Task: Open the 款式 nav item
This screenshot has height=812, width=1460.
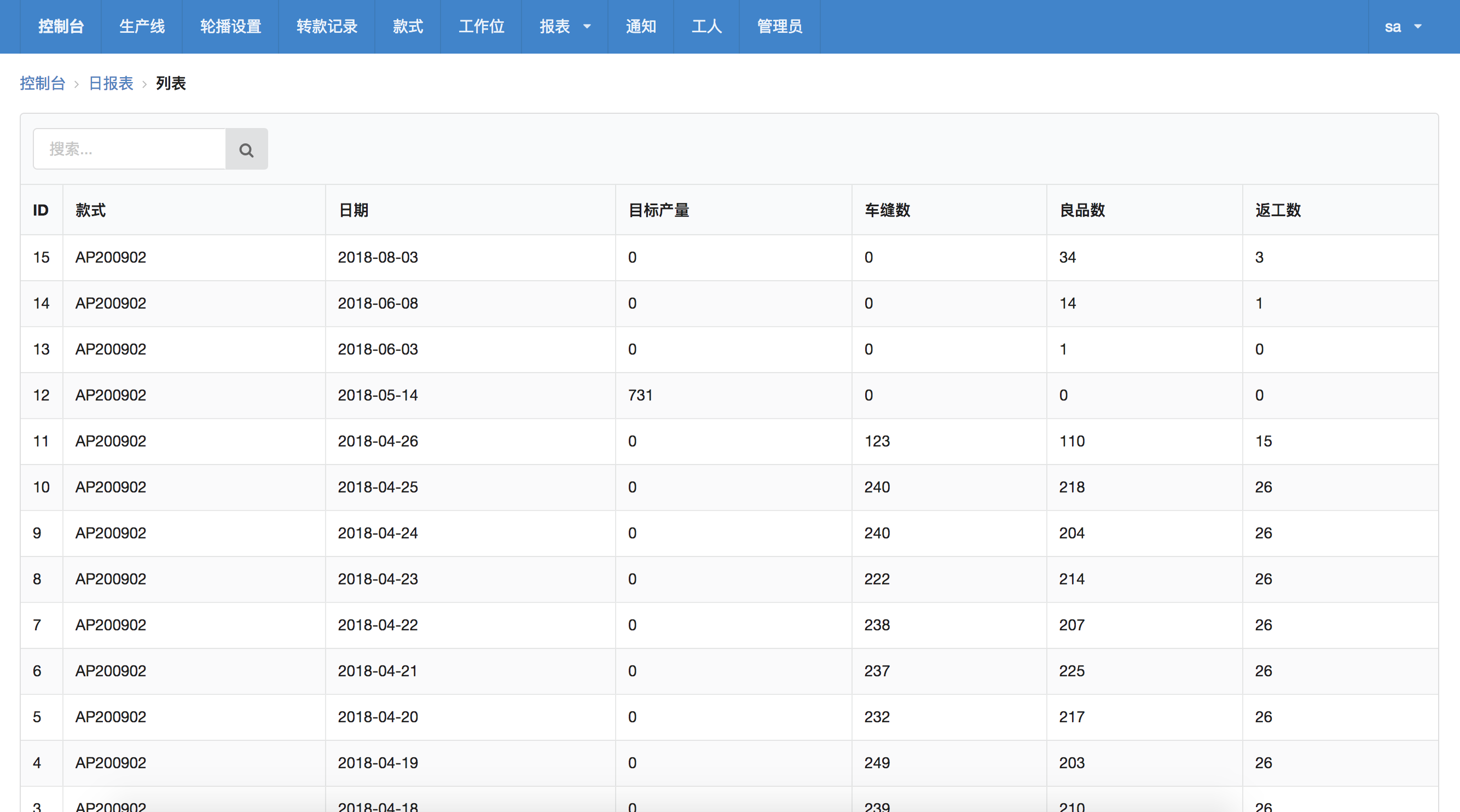Action: [x=408, y=27]
